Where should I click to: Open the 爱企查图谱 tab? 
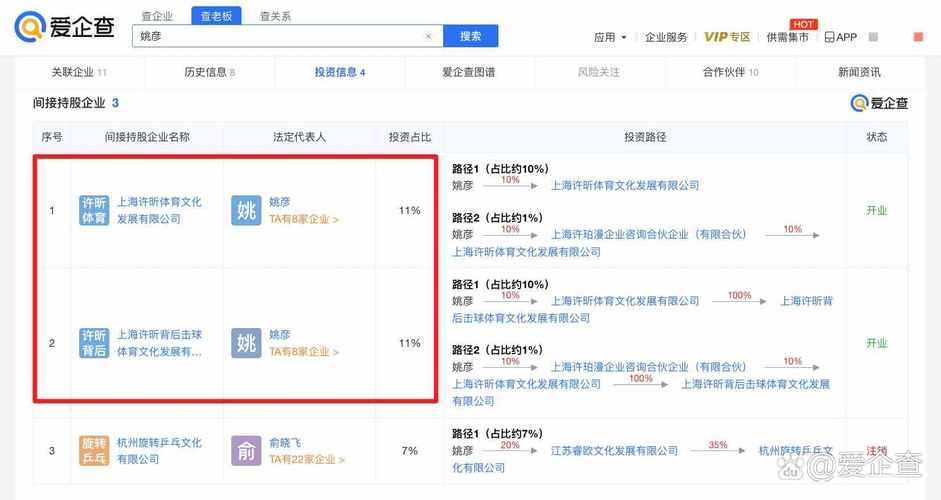pos(469,72)
